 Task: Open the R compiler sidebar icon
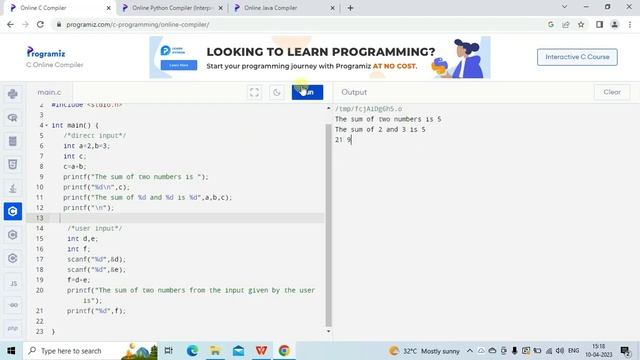13,118
